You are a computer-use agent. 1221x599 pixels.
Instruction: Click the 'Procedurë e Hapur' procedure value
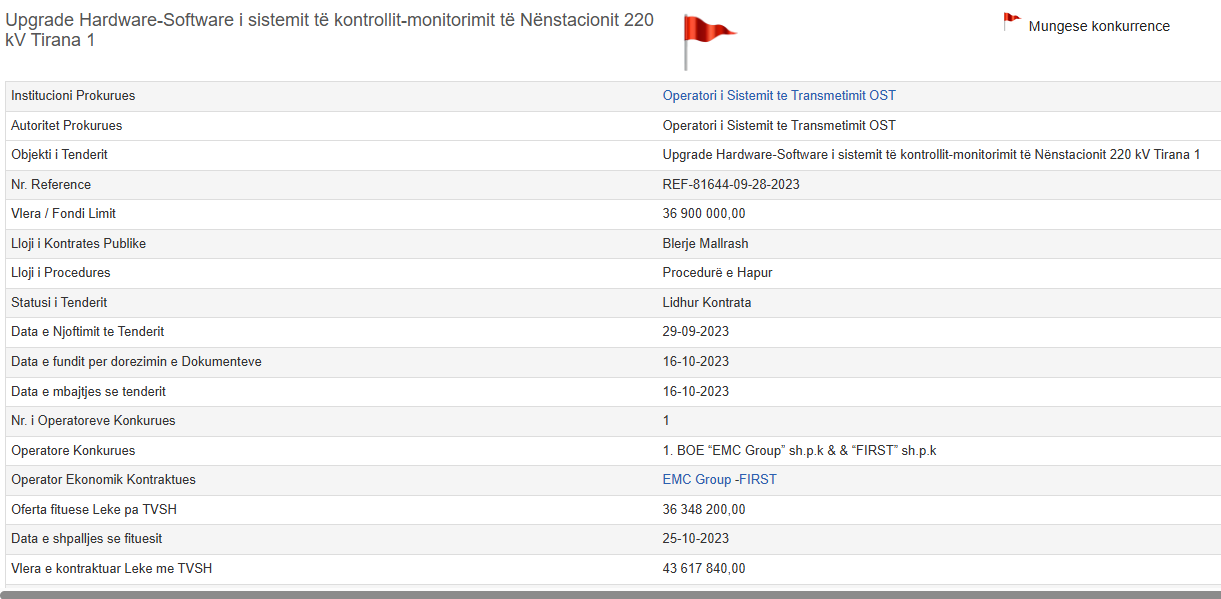click(717, 273)
